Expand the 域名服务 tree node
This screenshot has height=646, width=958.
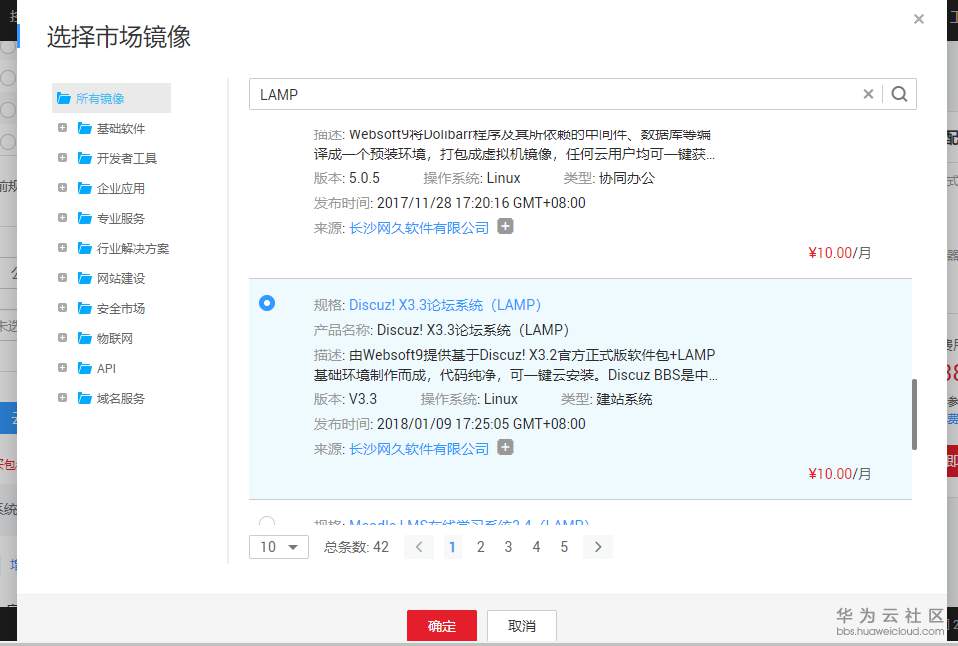click(x=62, y=397)
